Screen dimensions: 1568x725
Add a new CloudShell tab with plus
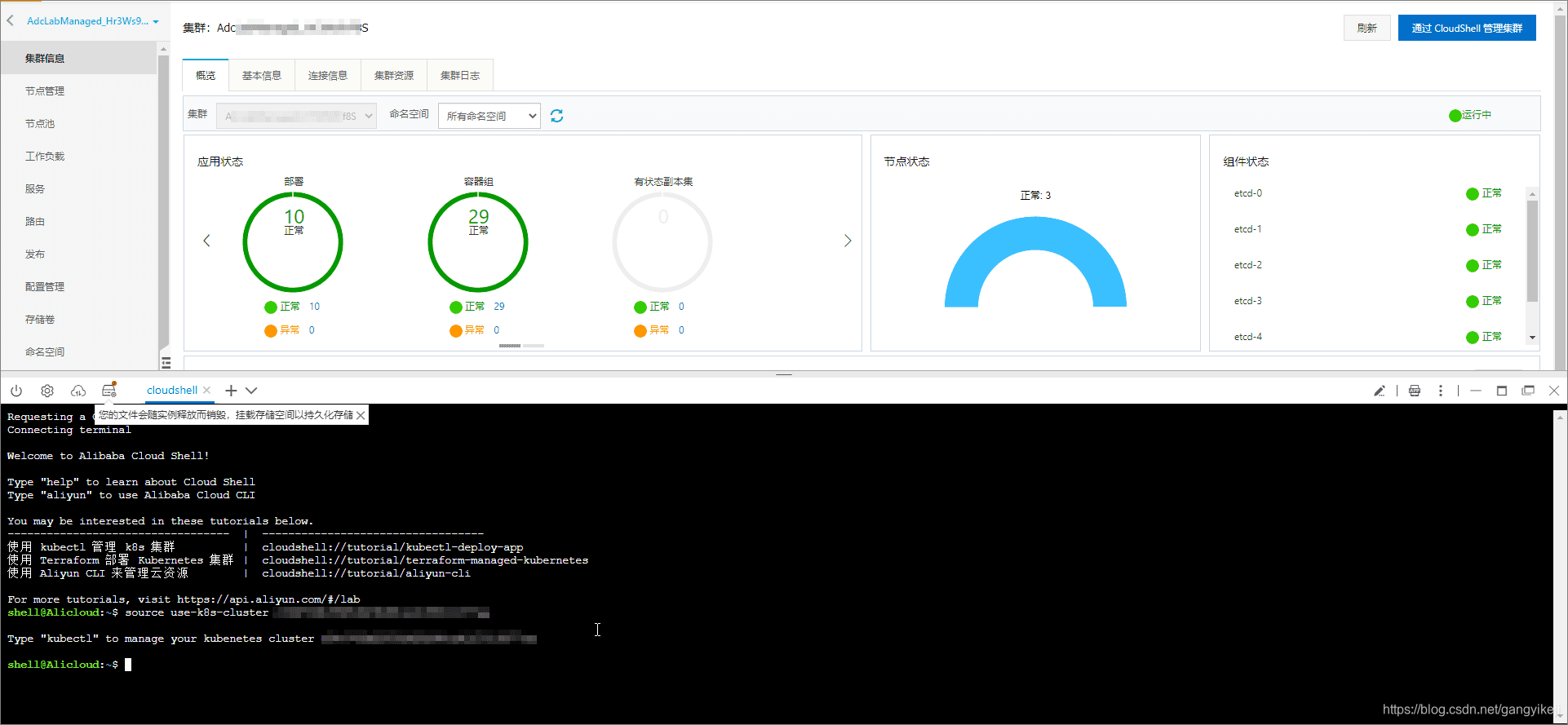[x=231, y=391]
